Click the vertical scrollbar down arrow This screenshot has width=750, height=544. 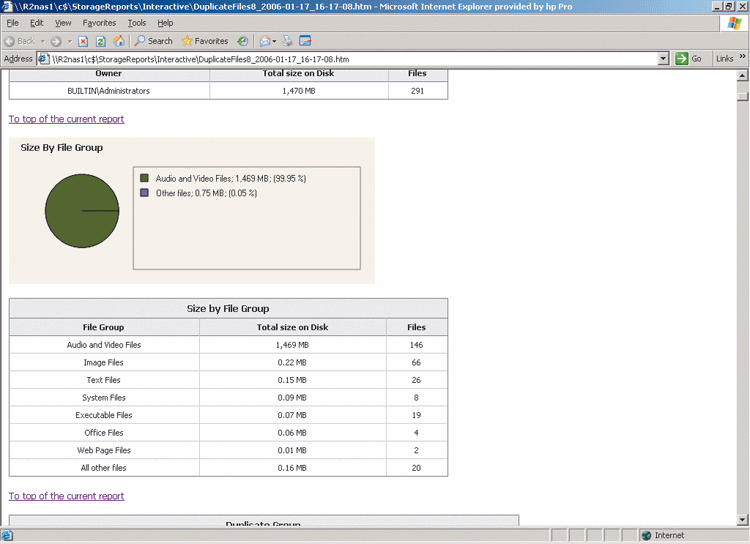(742, 520)
